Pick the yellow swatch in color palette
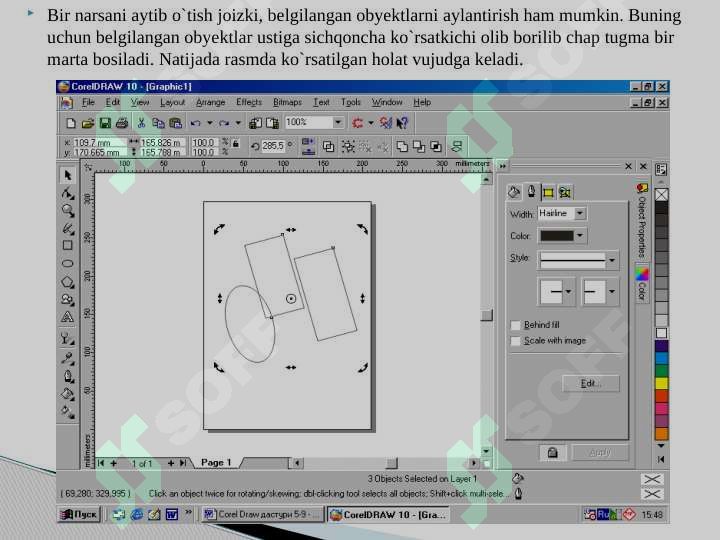The height and width of the screenshot is (540, 720). click(661, 383)
